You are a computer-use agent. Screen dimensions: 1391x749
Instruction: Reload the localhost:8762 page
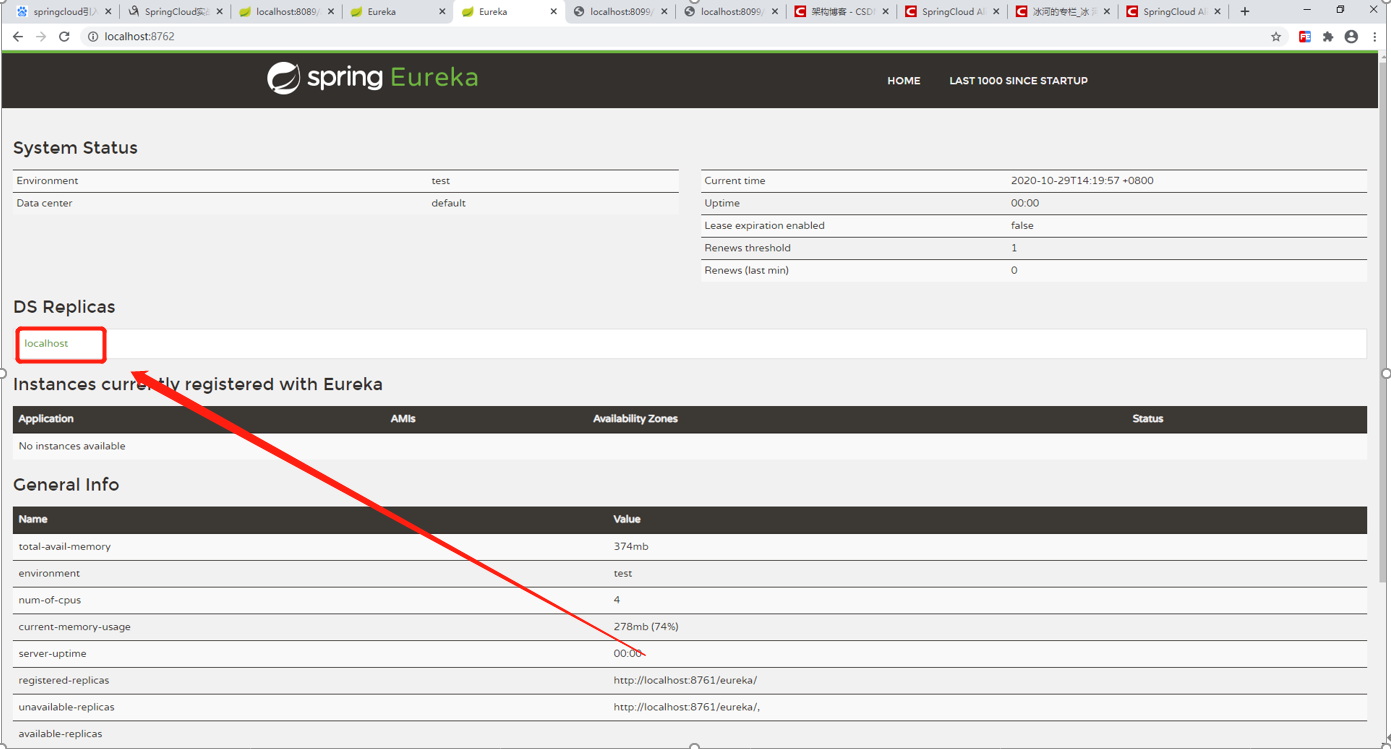(x=64, y=37)
